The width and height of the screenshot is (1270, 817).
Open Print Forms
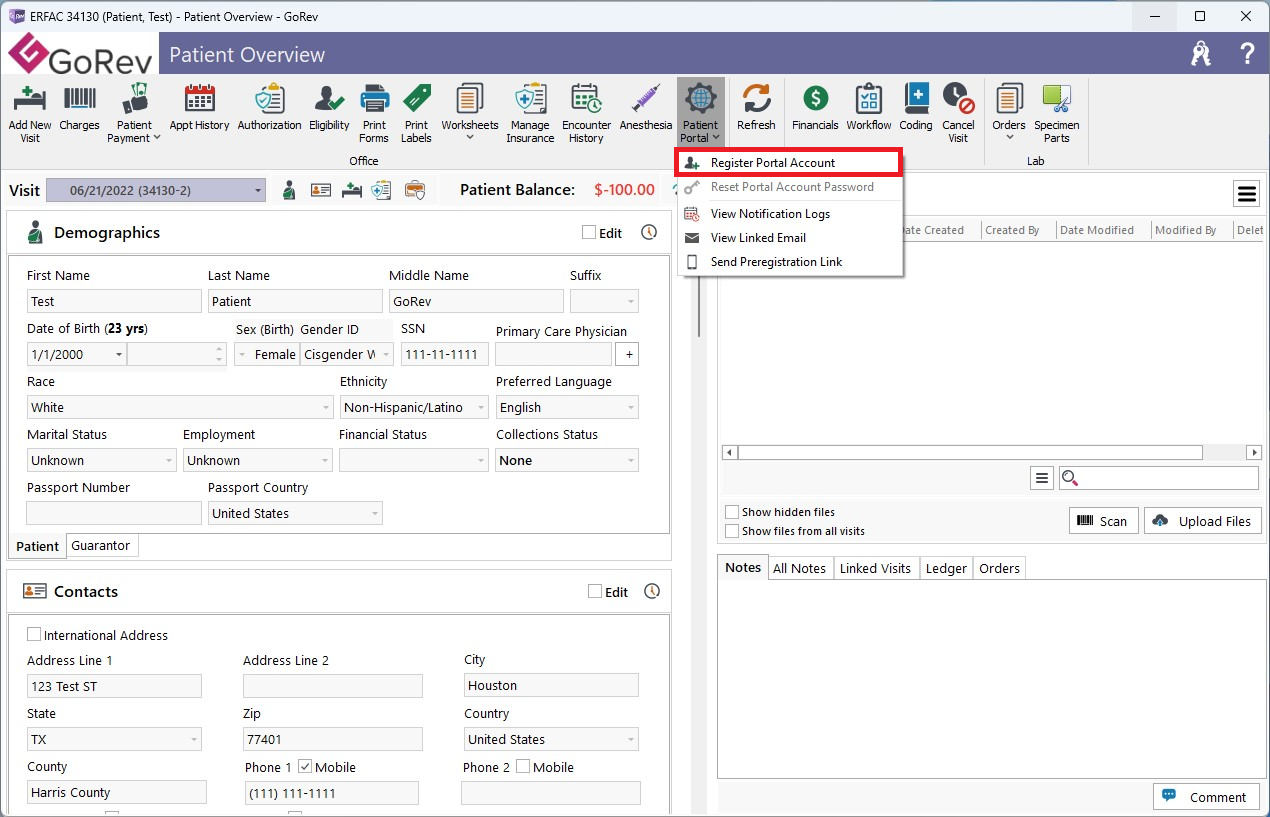tap(374, 113)
